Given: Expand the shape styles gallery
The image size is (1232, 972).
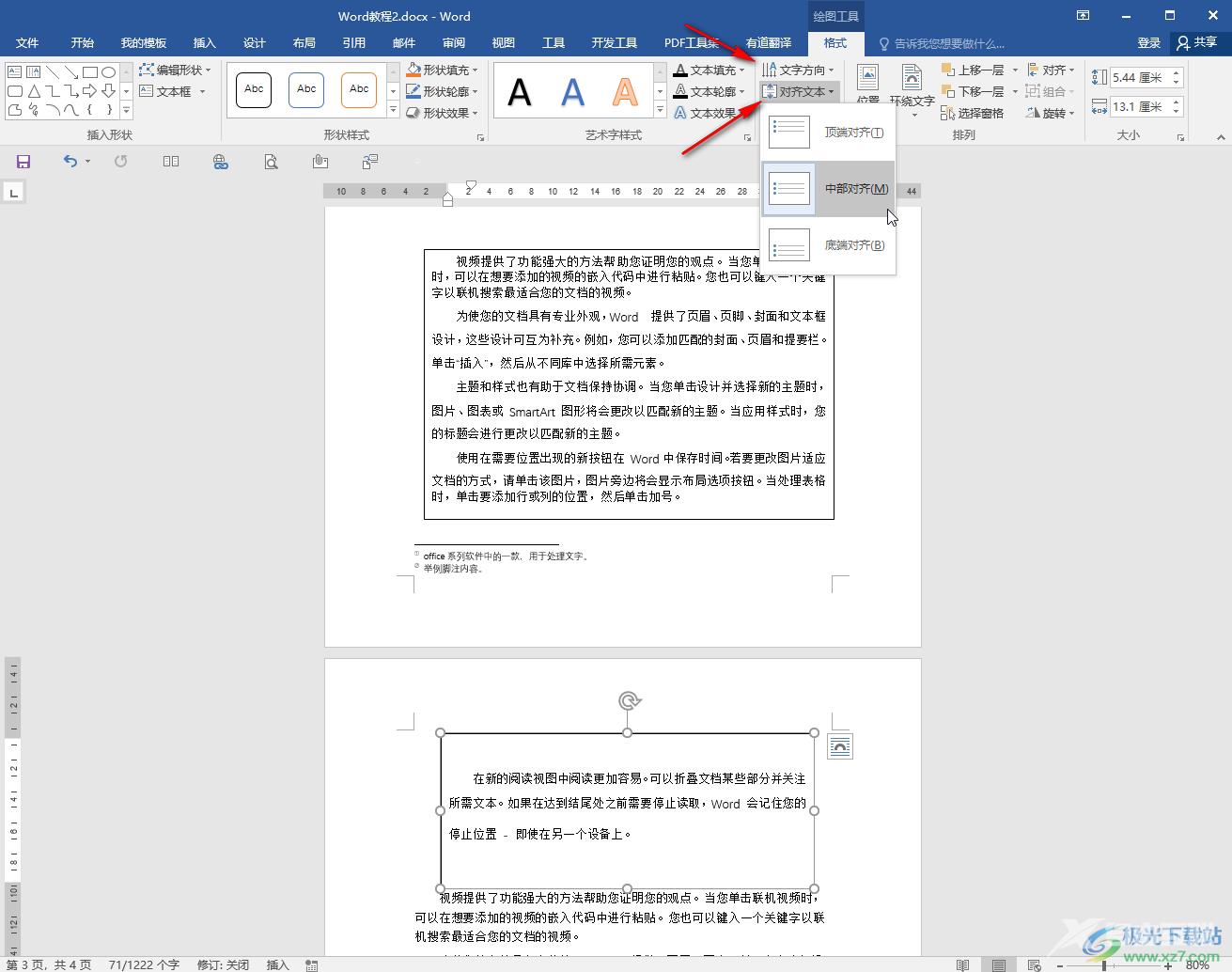Looking at the screenshot, I should point(393,112).
